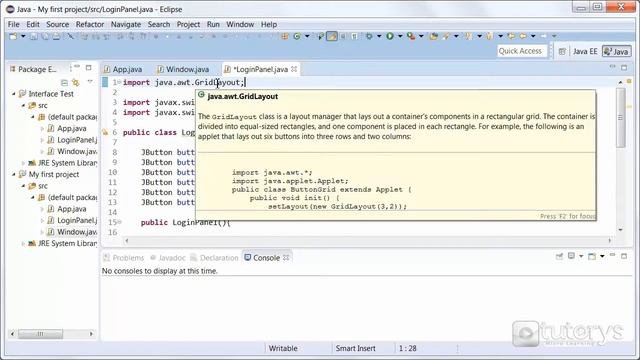
Task: Click the Run Last Tool external tools icon
Action: (411, 36)
